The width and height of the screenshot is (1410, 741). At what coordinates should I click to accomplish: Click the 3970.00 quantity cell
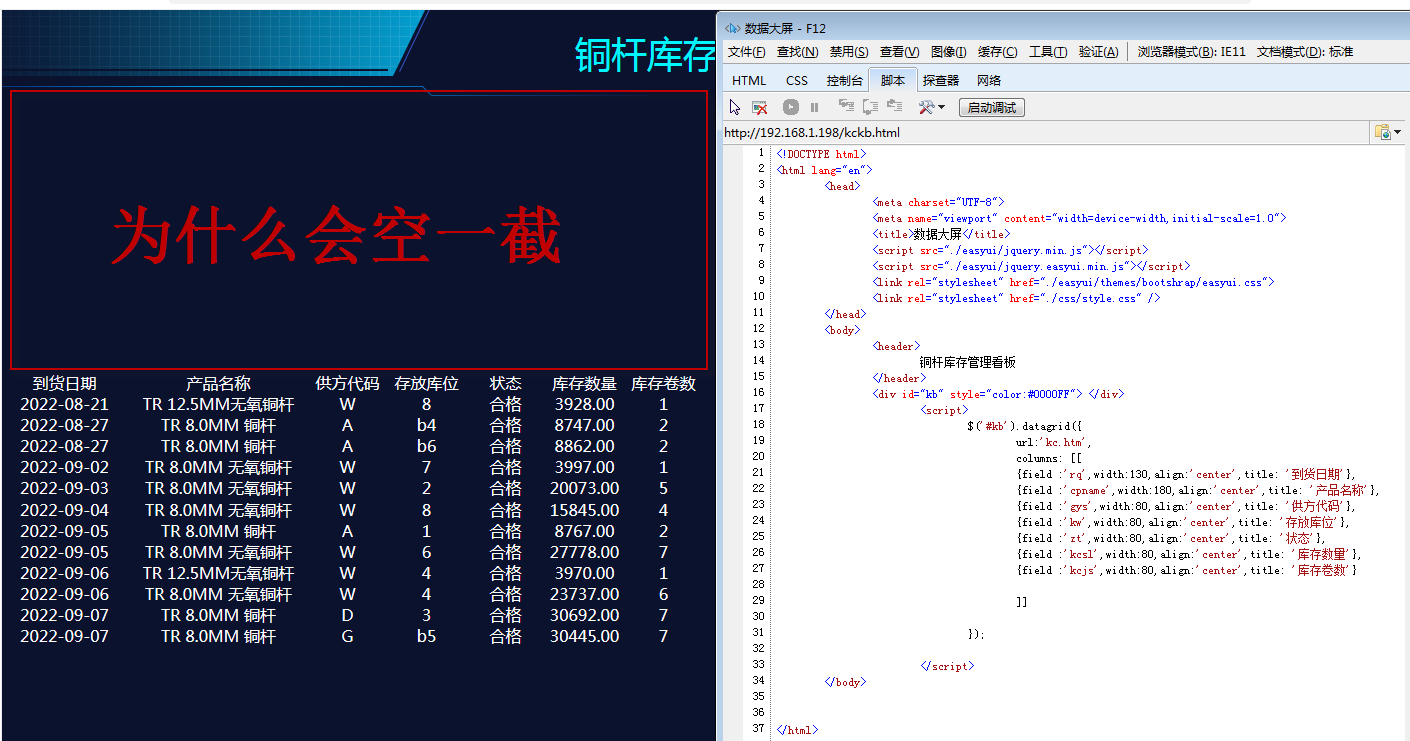tap(585, 573)
